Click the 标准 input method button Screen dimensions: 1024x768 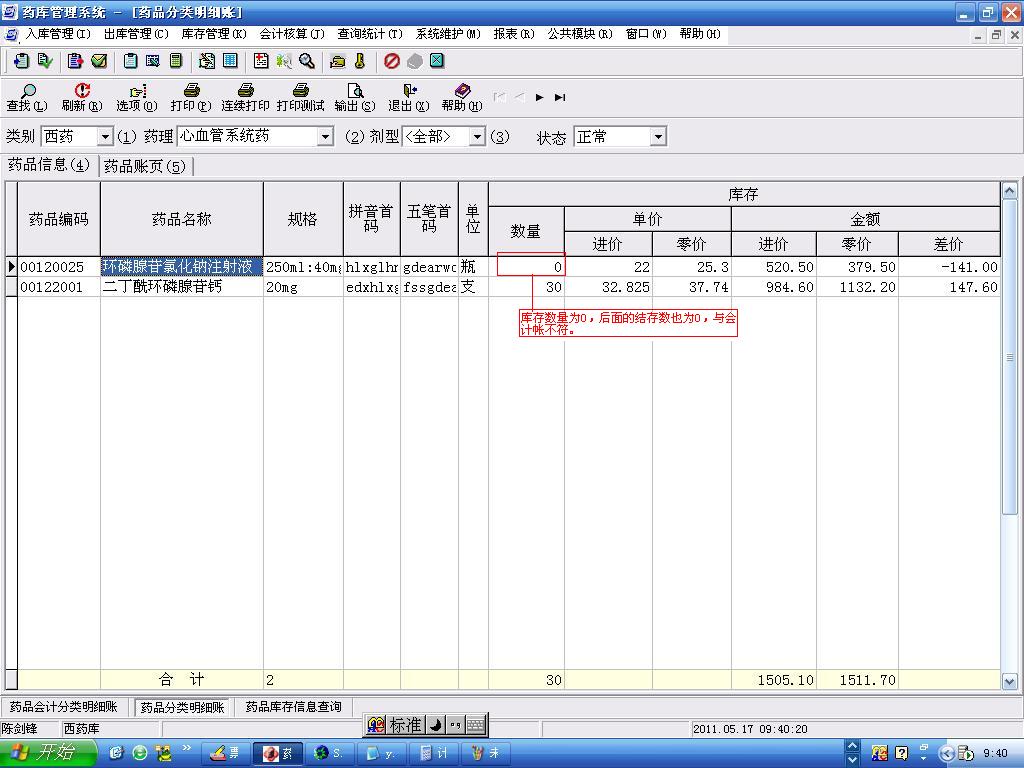click(406, 725)
